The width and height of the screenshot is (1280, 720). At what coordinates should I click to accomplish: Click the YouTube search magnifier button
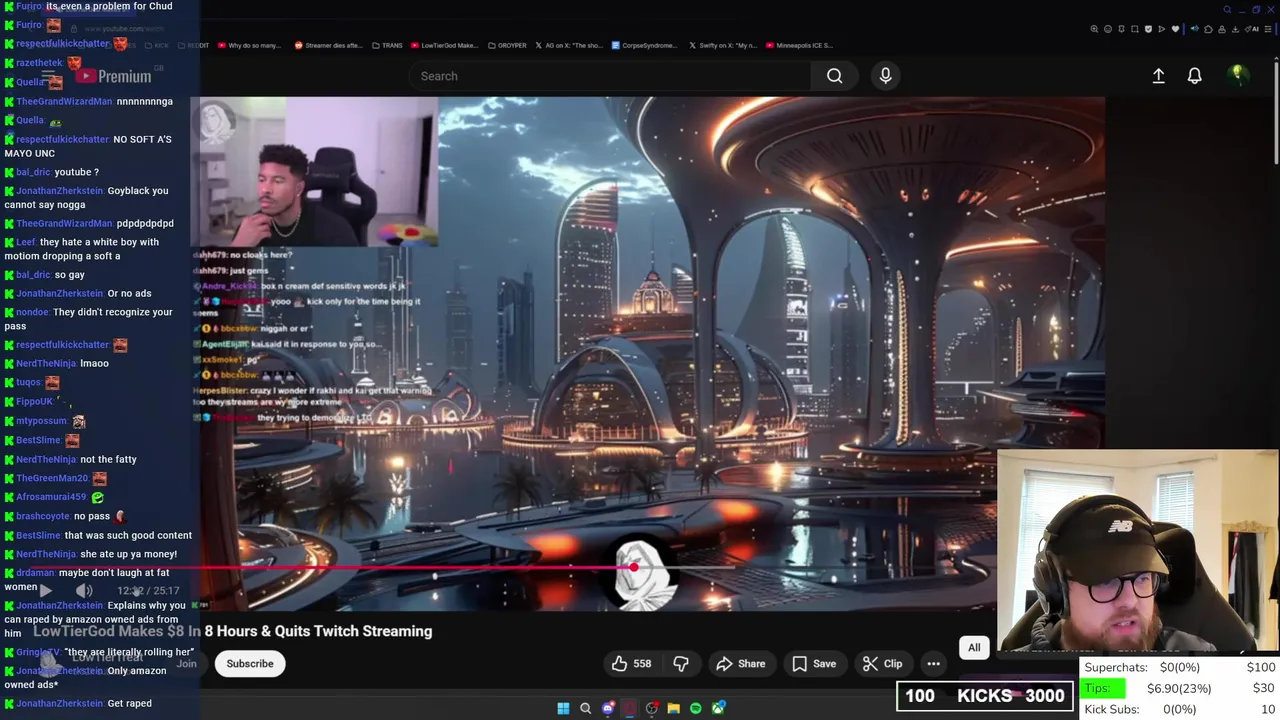coord(834,76)
